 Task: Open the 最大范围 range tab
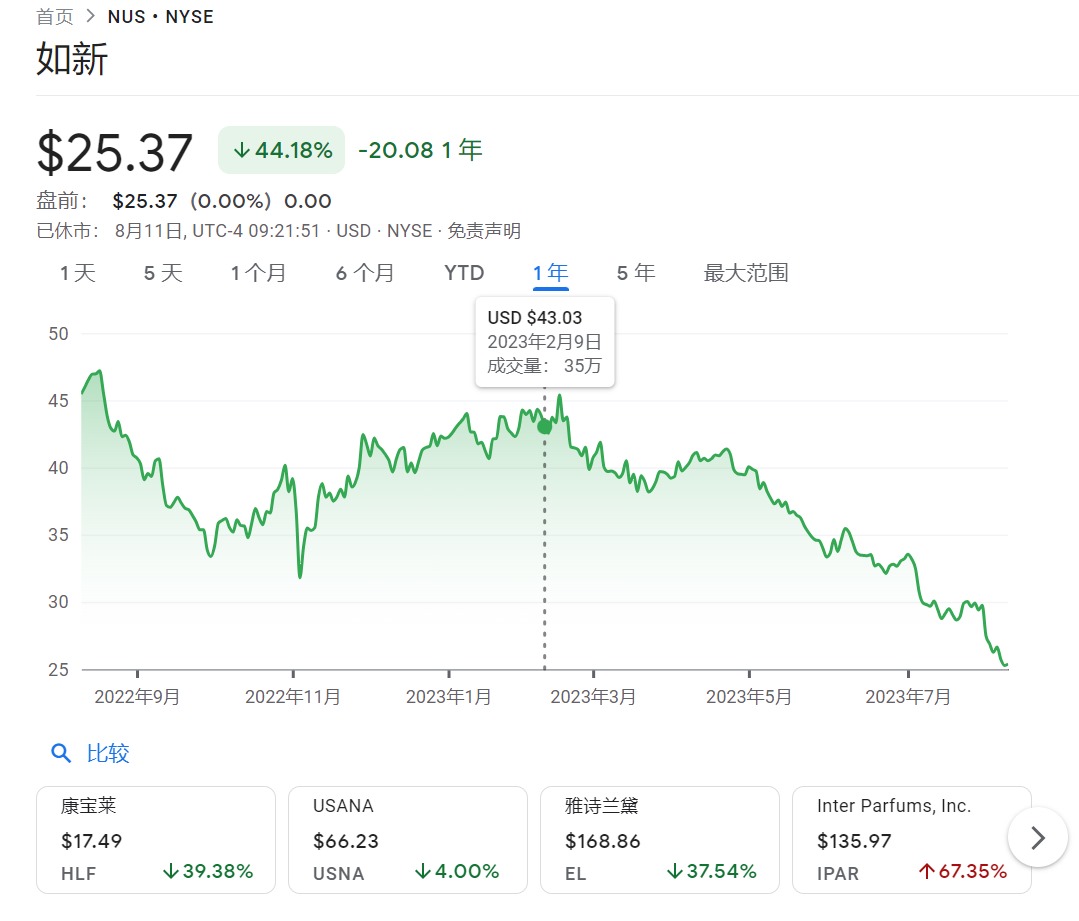pos(746,273)
